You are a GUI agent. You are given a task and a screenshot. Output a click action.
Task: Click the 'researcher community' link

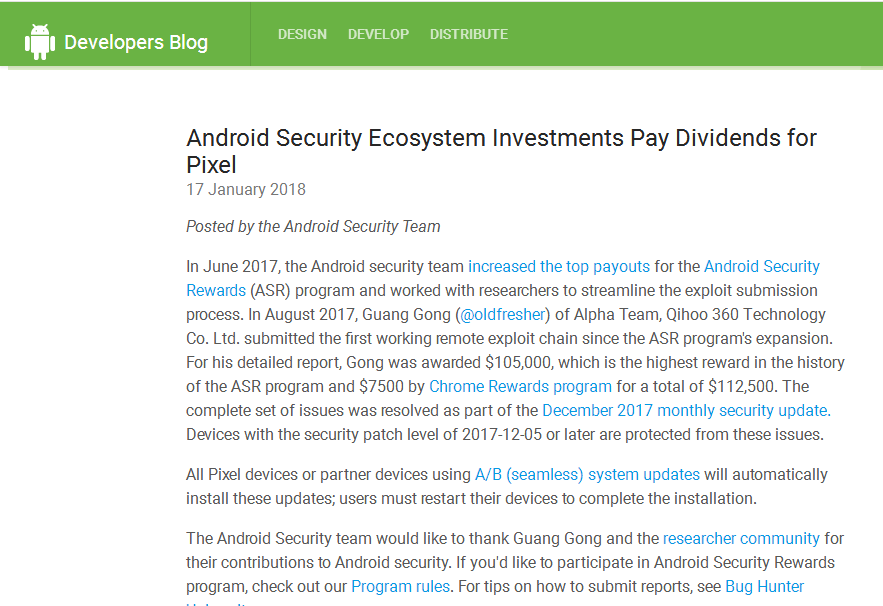(741, 538)
